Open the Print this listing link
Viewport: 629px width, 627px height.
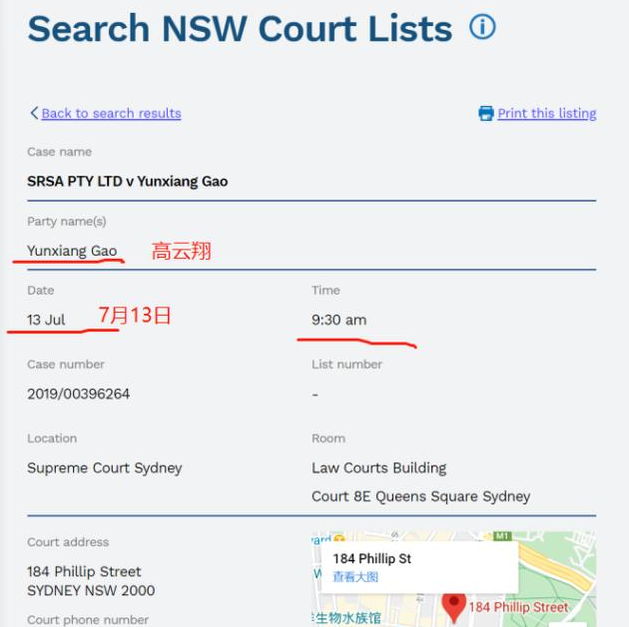[546, 113]
